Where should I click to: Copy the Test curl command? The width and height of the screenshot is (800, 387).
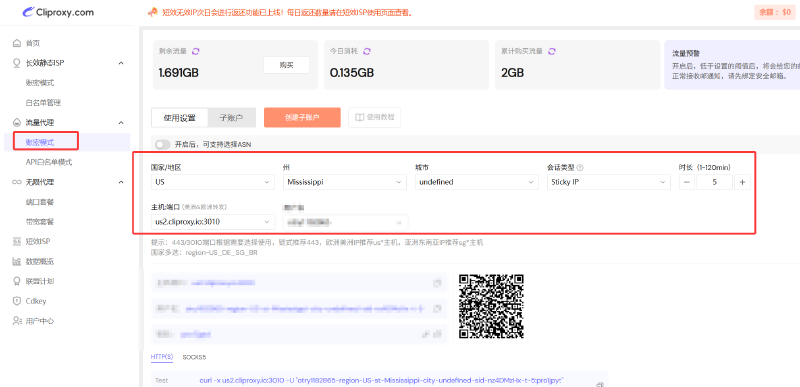pyautogui.click(x=600, y=384)
